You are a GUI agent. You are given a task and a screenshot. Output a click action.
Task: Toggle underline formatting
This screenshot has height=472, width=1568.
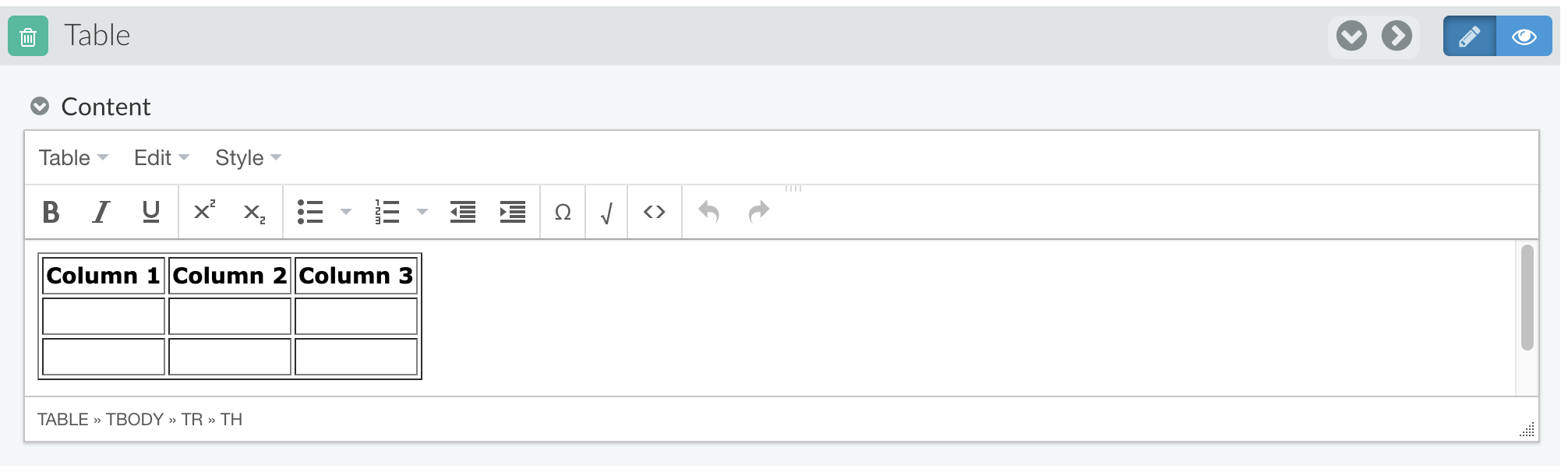point(151,212)
